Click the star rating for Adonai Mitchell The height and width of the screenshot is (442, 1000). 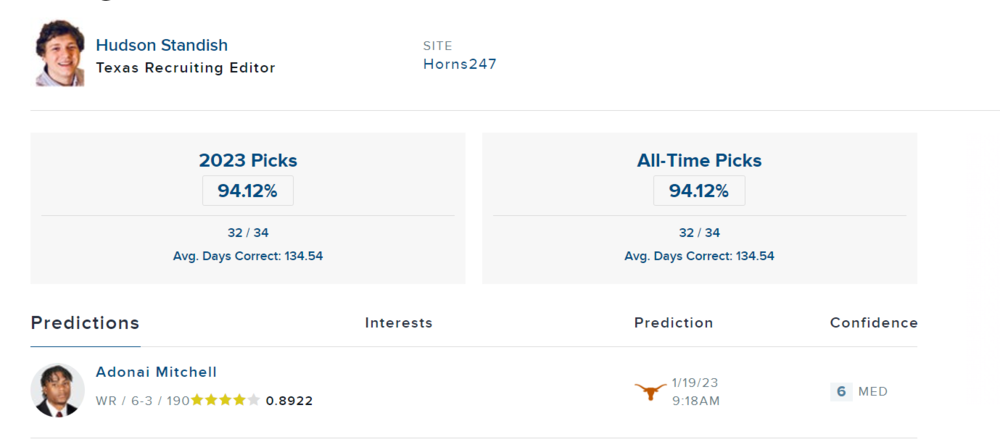coord(226,400)
